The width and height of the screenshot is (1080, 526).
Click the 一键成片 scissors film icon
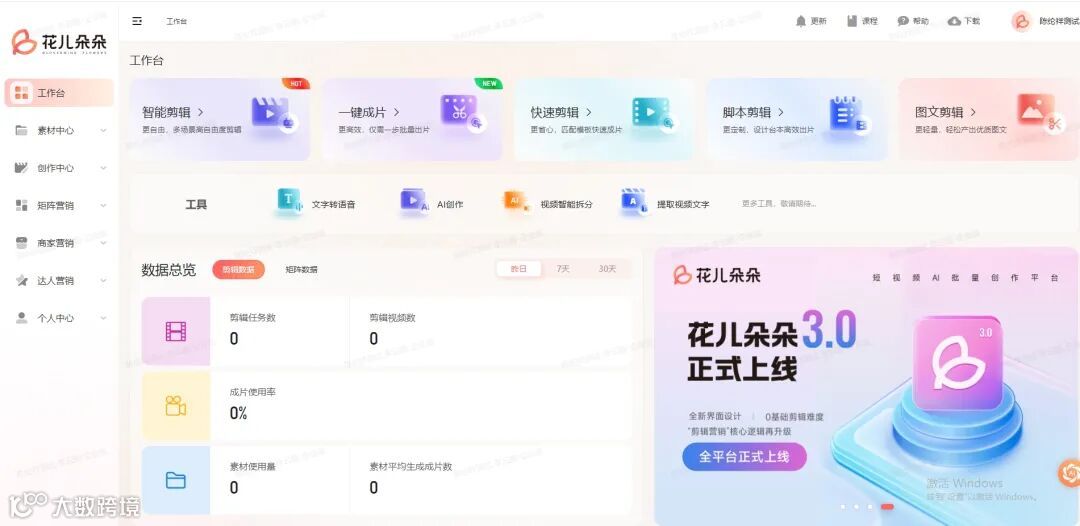point(464,112)
